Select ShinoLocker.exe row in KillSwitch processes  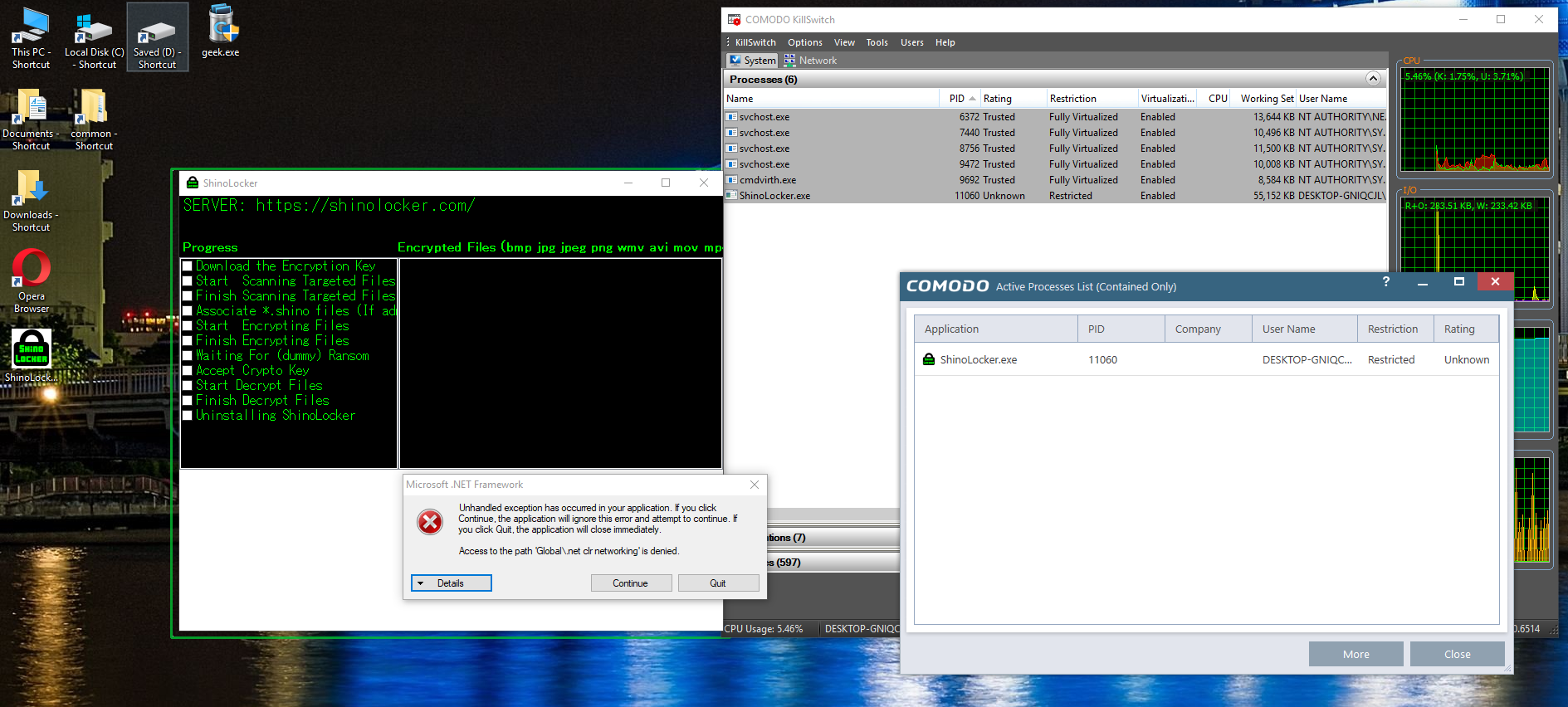(1056, 196)
